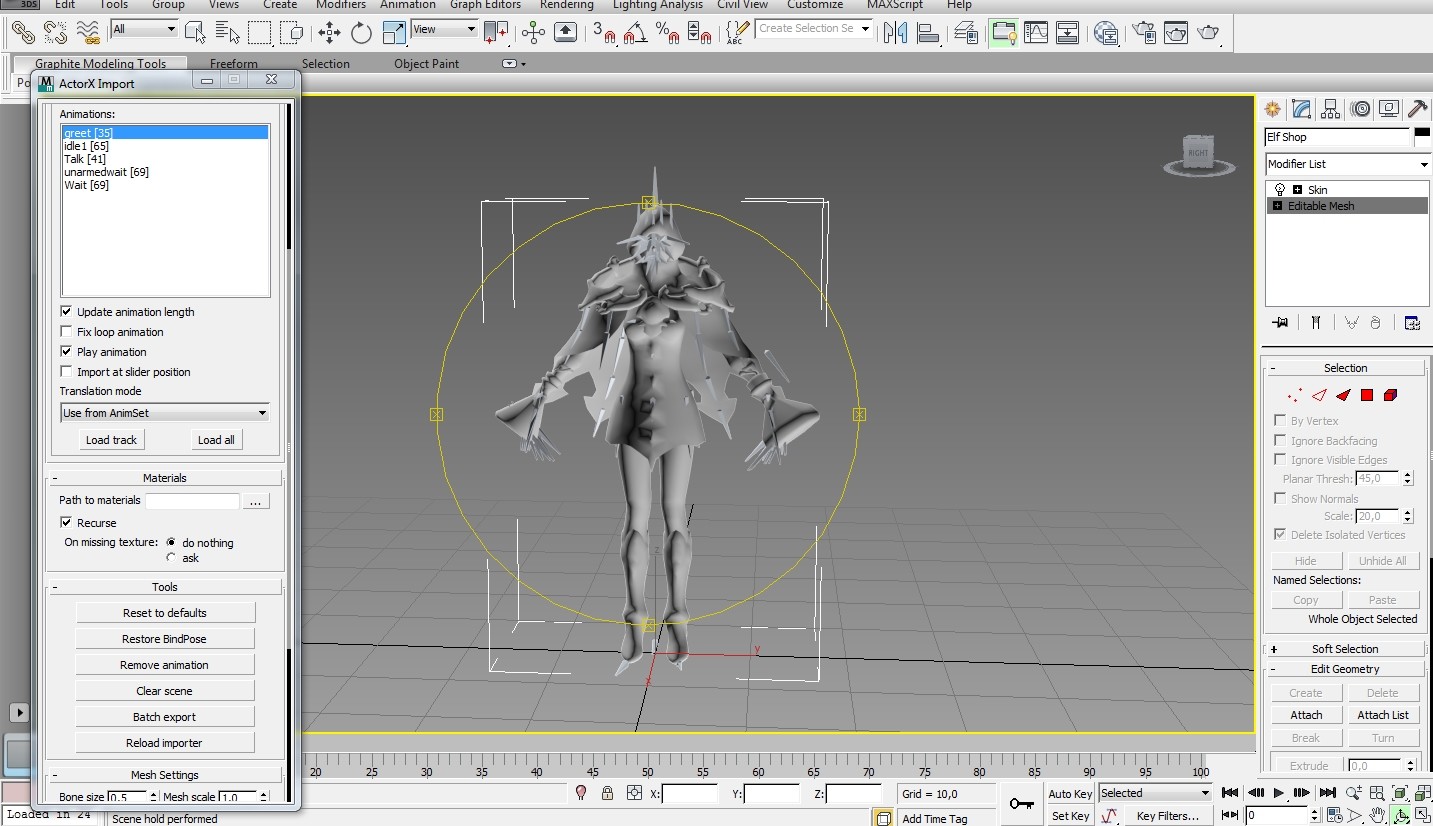Switch to the Freeform ribbon tab
This screenshot has width=1433, height=826.
234,64
